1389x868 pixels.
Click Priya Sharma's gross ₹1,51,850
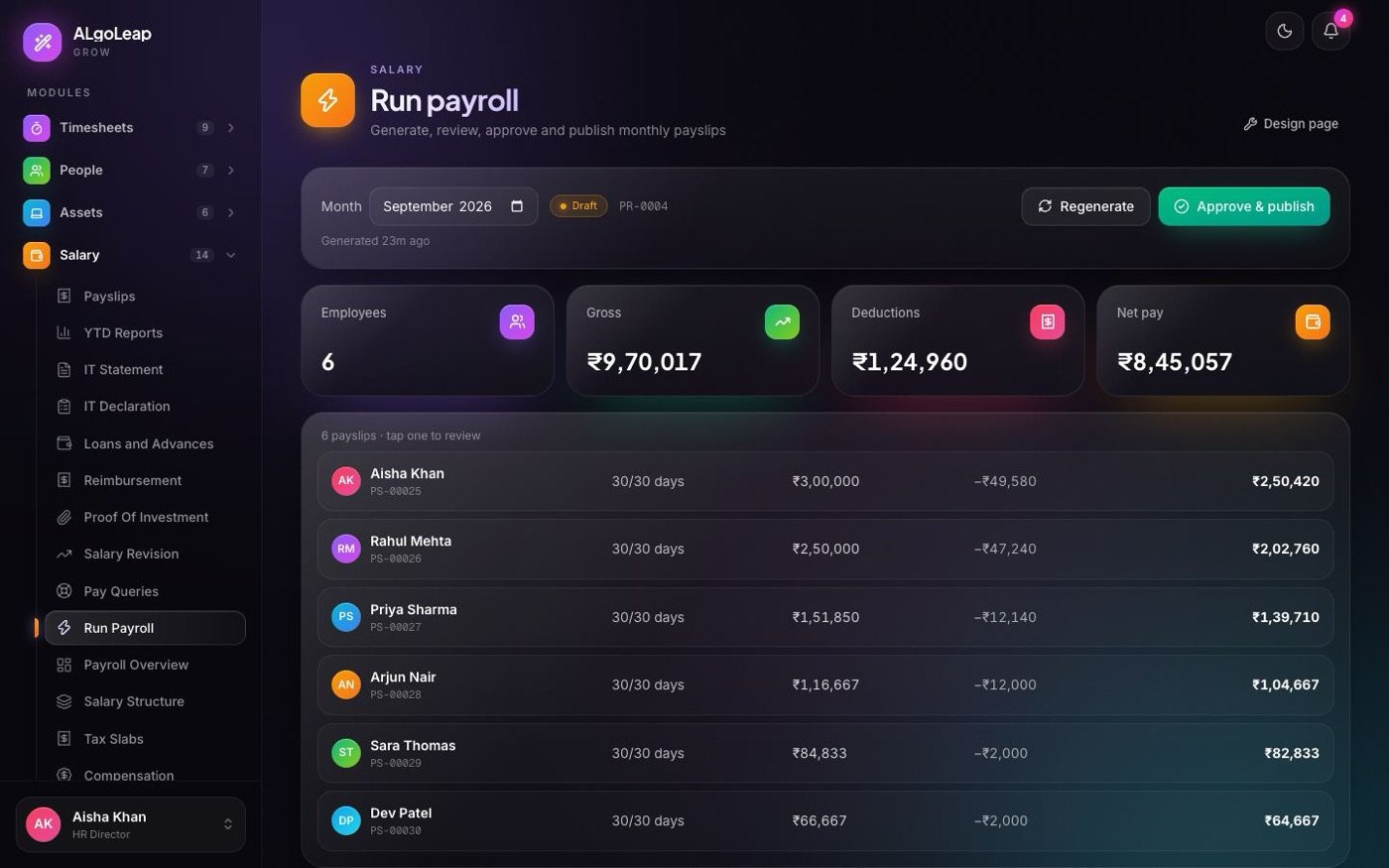(825, 617)
